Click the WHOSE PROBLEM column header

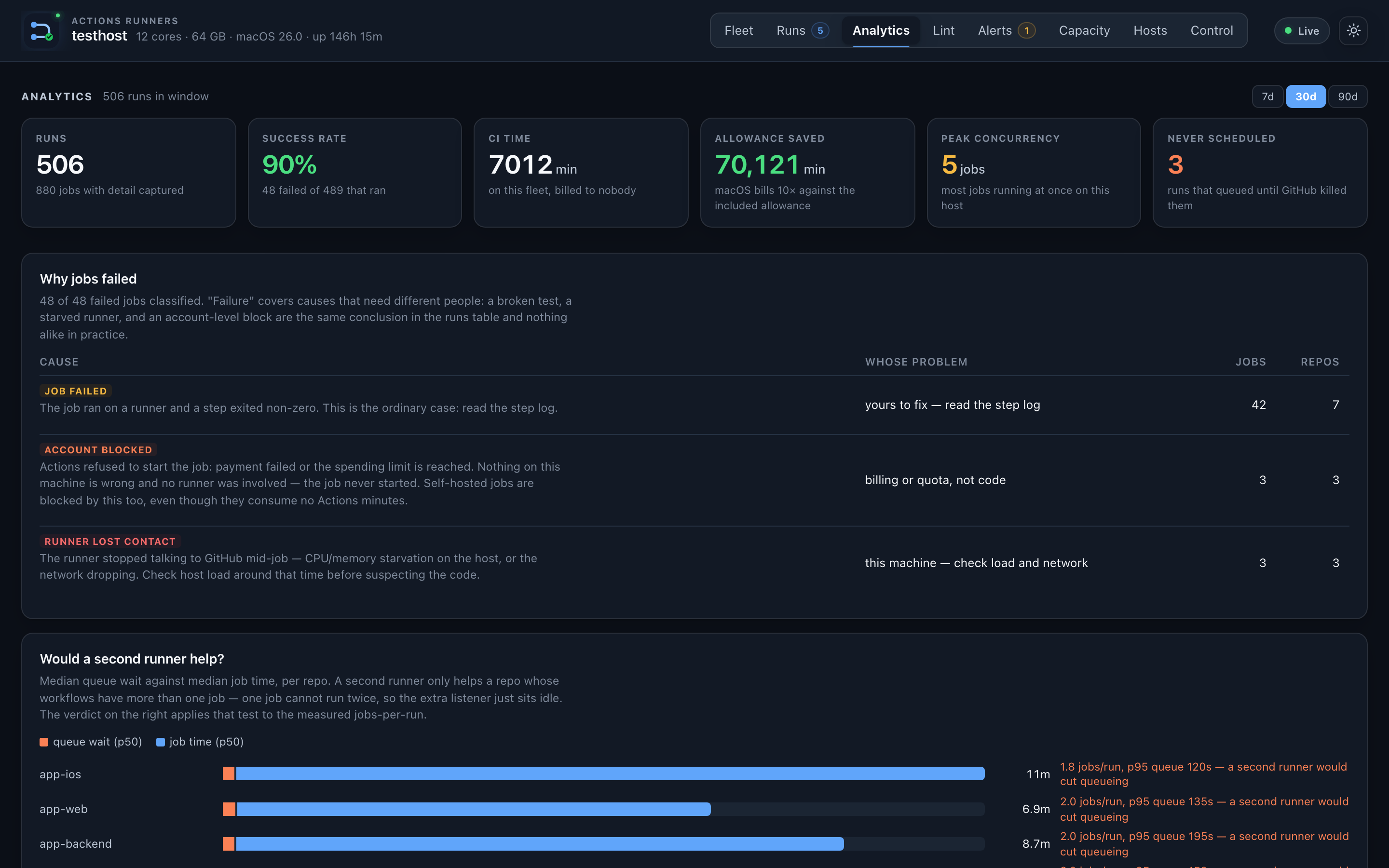916,362
